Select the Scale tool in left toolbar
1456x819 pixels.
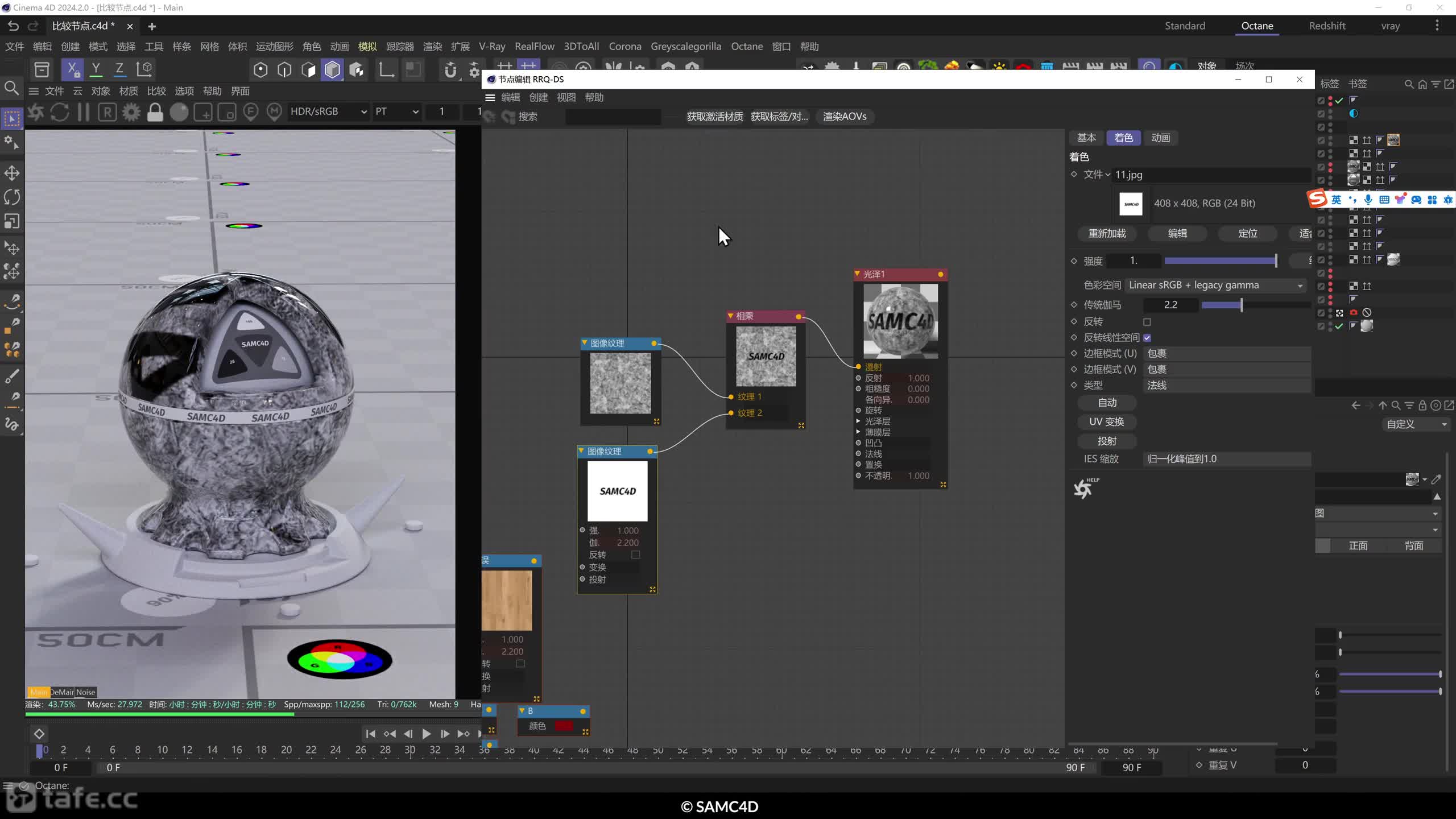point(12,221)
